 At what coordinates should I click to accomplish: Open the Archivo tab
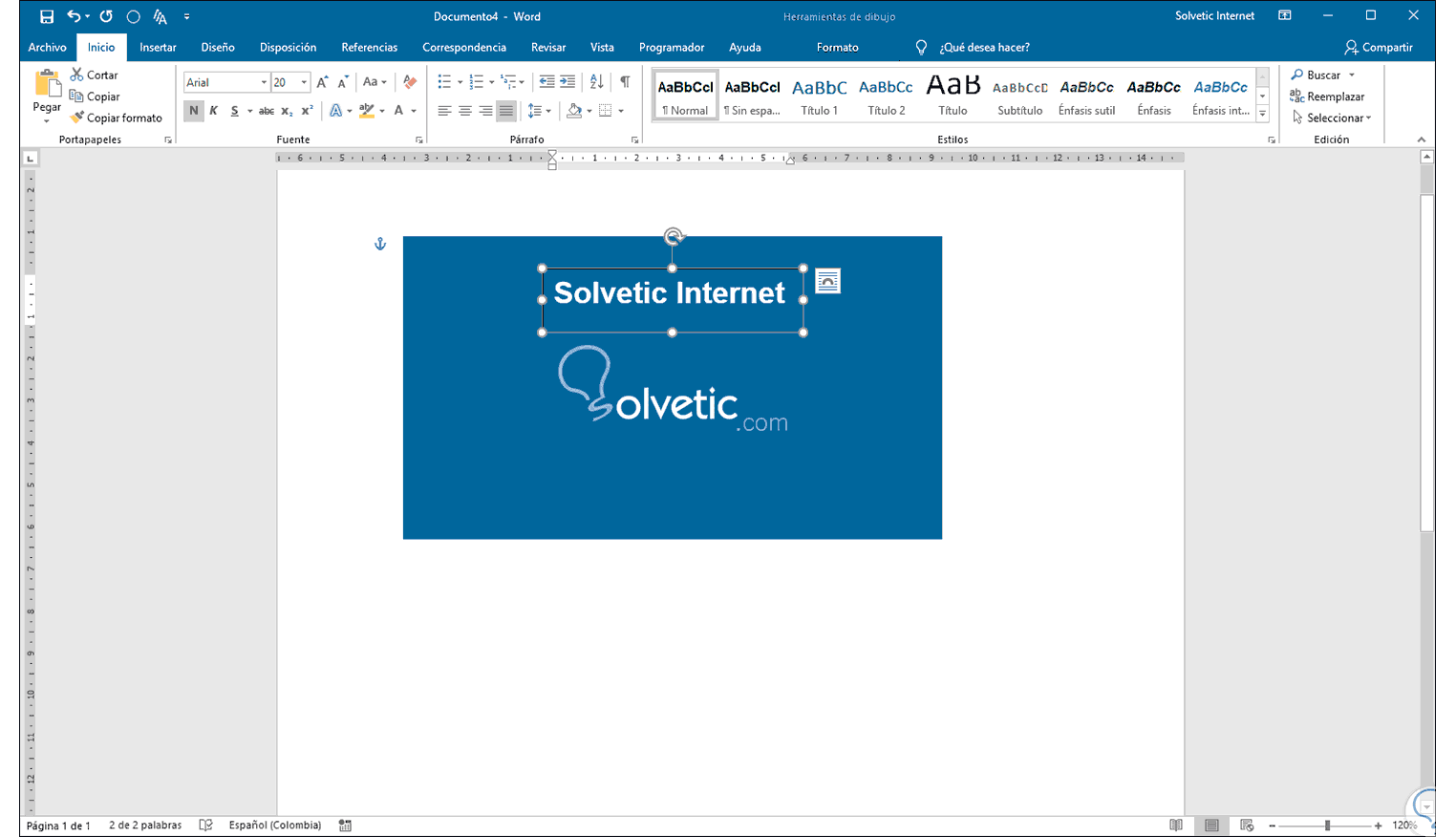[47, 47]
